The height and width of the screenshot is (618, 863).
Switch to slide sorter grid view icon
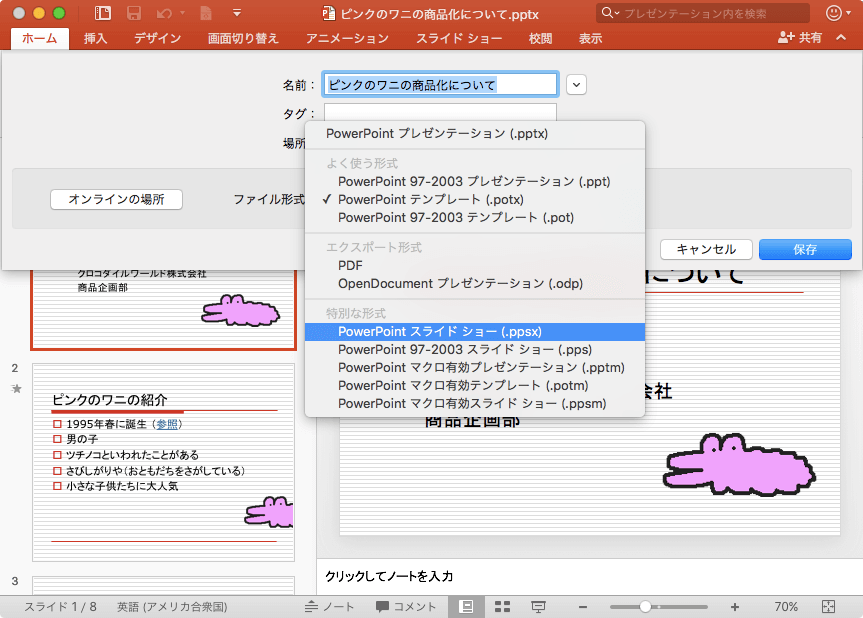(x=502, y=606)
